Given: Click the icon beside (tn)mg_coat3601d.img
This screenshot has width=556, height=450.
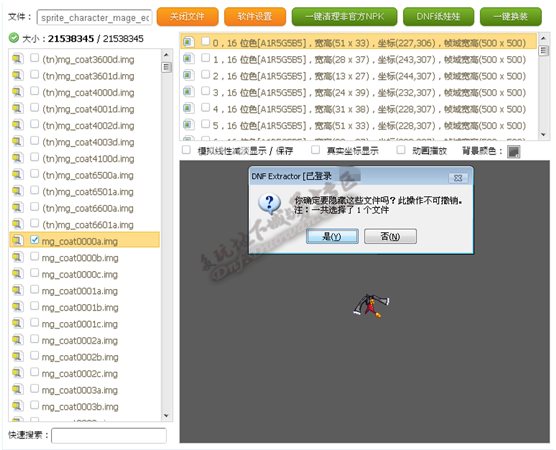Looking at the screenshot, I should 17,75.
